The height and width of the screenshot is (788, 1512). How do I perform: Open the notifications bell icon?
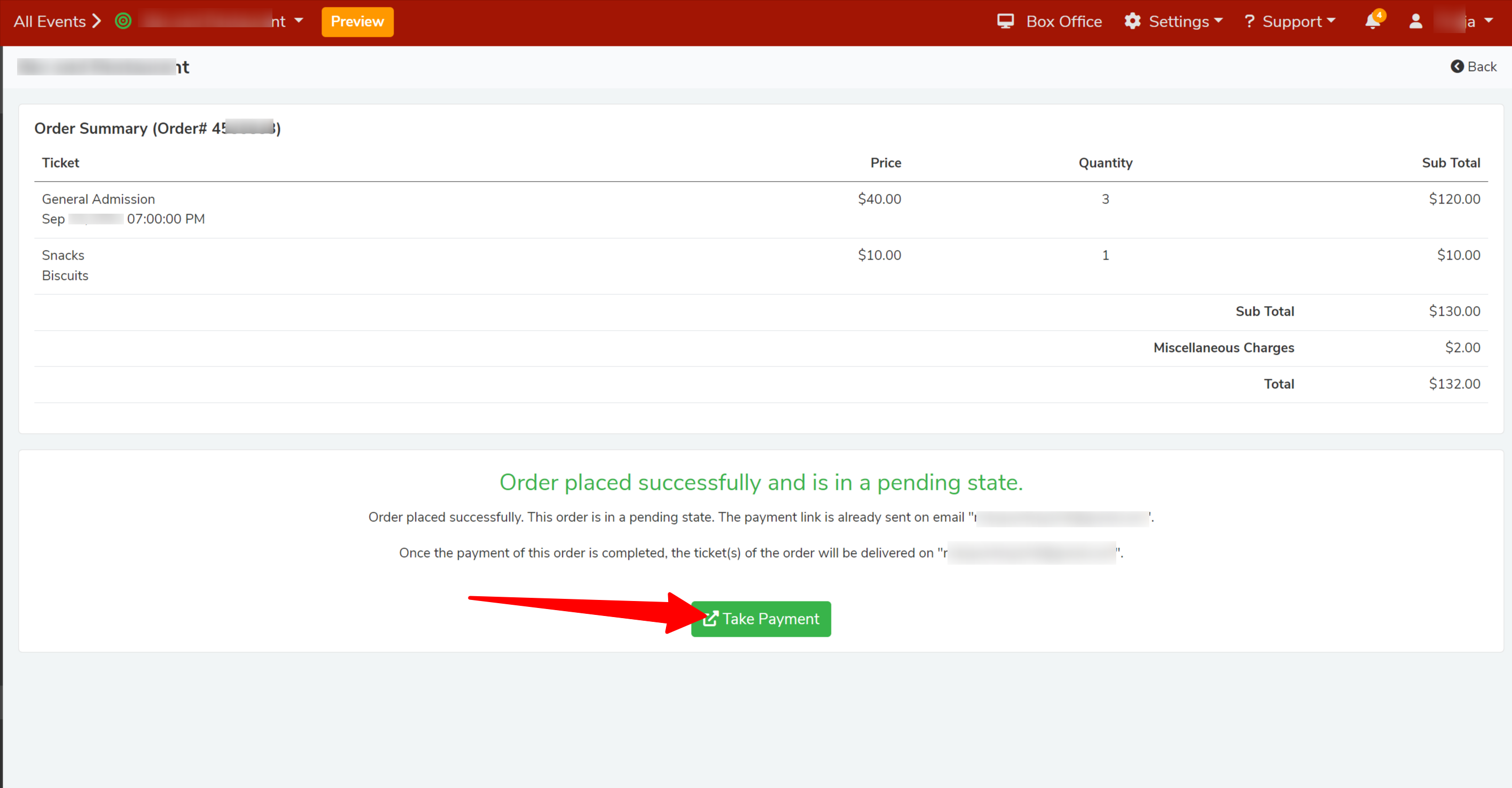(1372, 22)
